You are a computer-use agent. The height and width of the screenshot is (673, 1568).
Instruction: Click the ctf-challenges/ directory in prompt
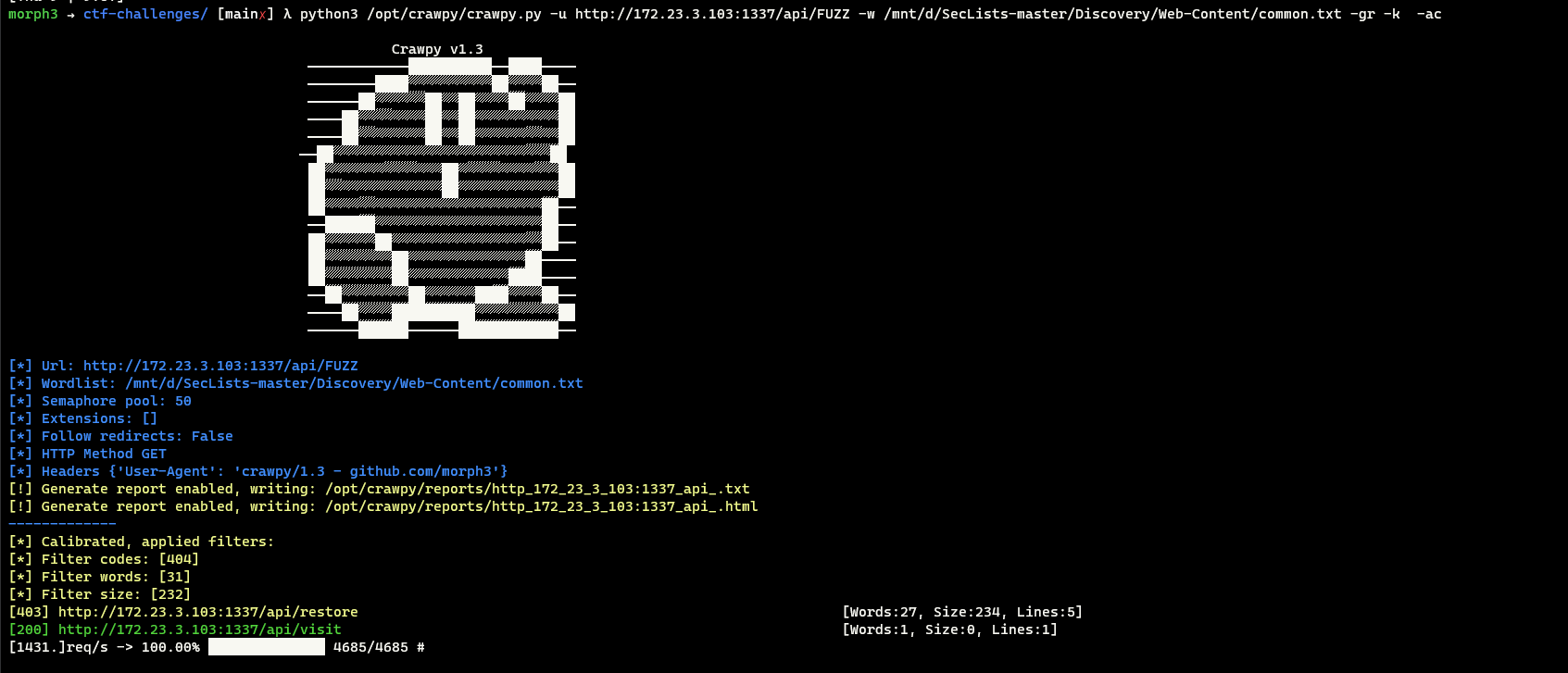tap(145, 14)
